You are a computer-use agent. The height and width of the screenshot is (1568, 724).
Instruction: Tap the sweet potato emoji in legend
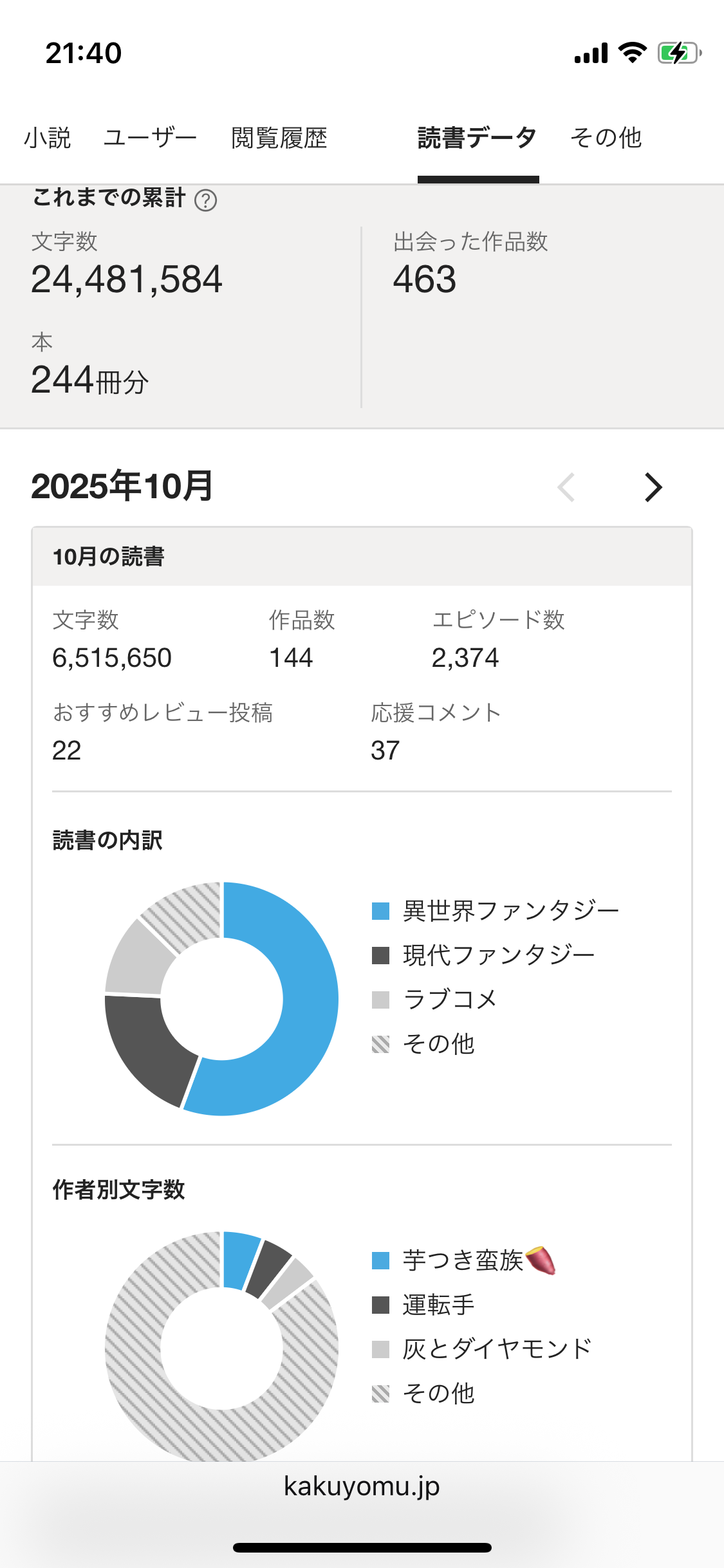click(x=541, y=1260)
